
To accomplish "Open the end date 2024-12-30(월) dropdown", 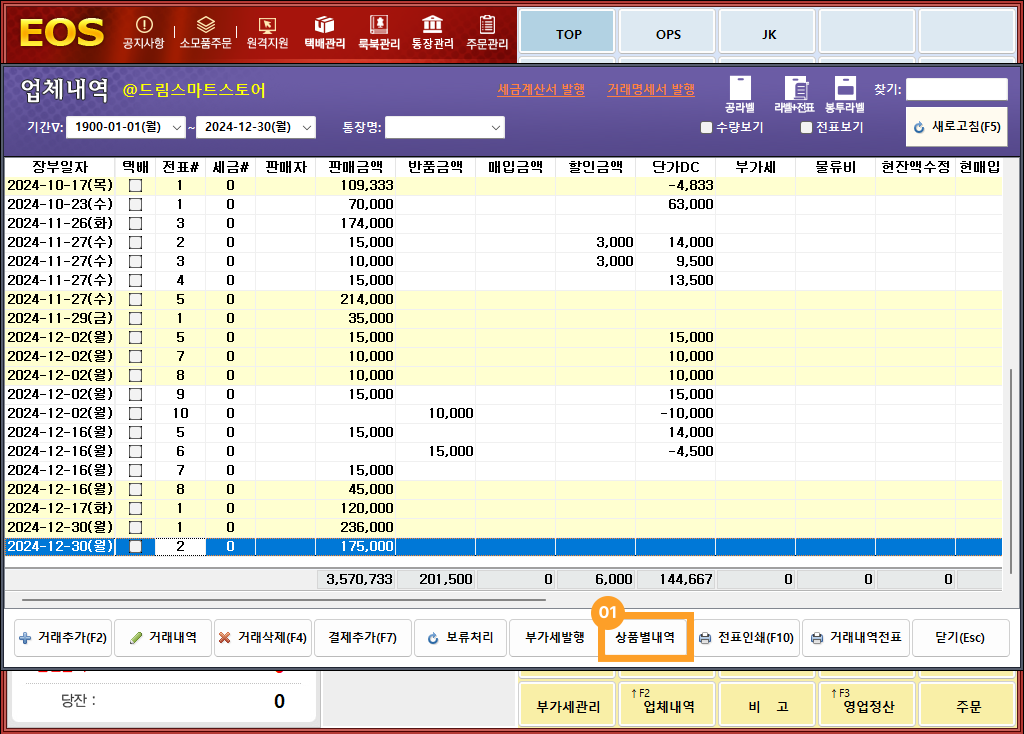I will 306,127.
